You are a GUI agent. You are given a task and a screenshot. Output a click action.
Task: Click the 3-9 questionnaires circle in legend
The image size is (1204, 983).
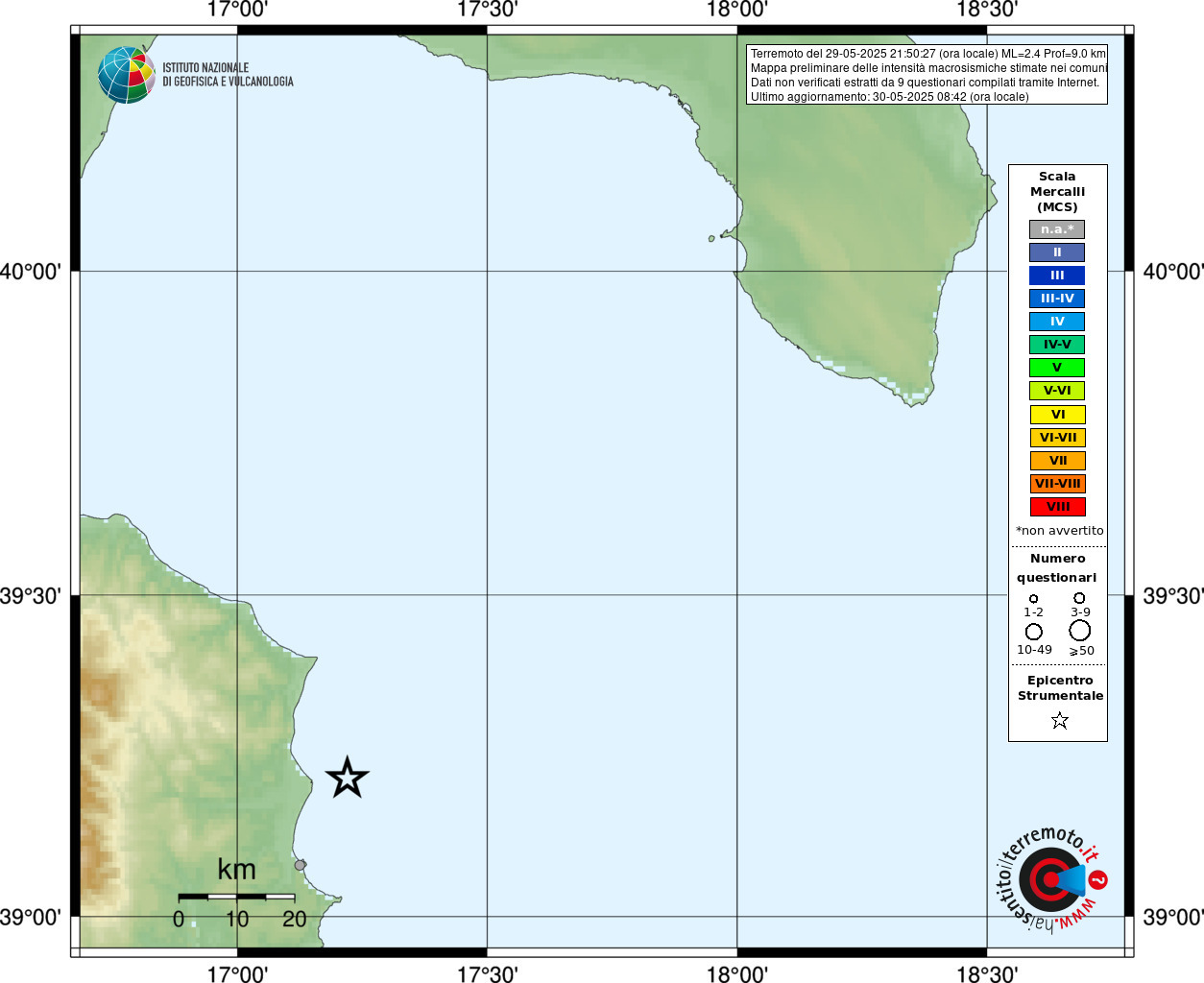point(1079,598)
